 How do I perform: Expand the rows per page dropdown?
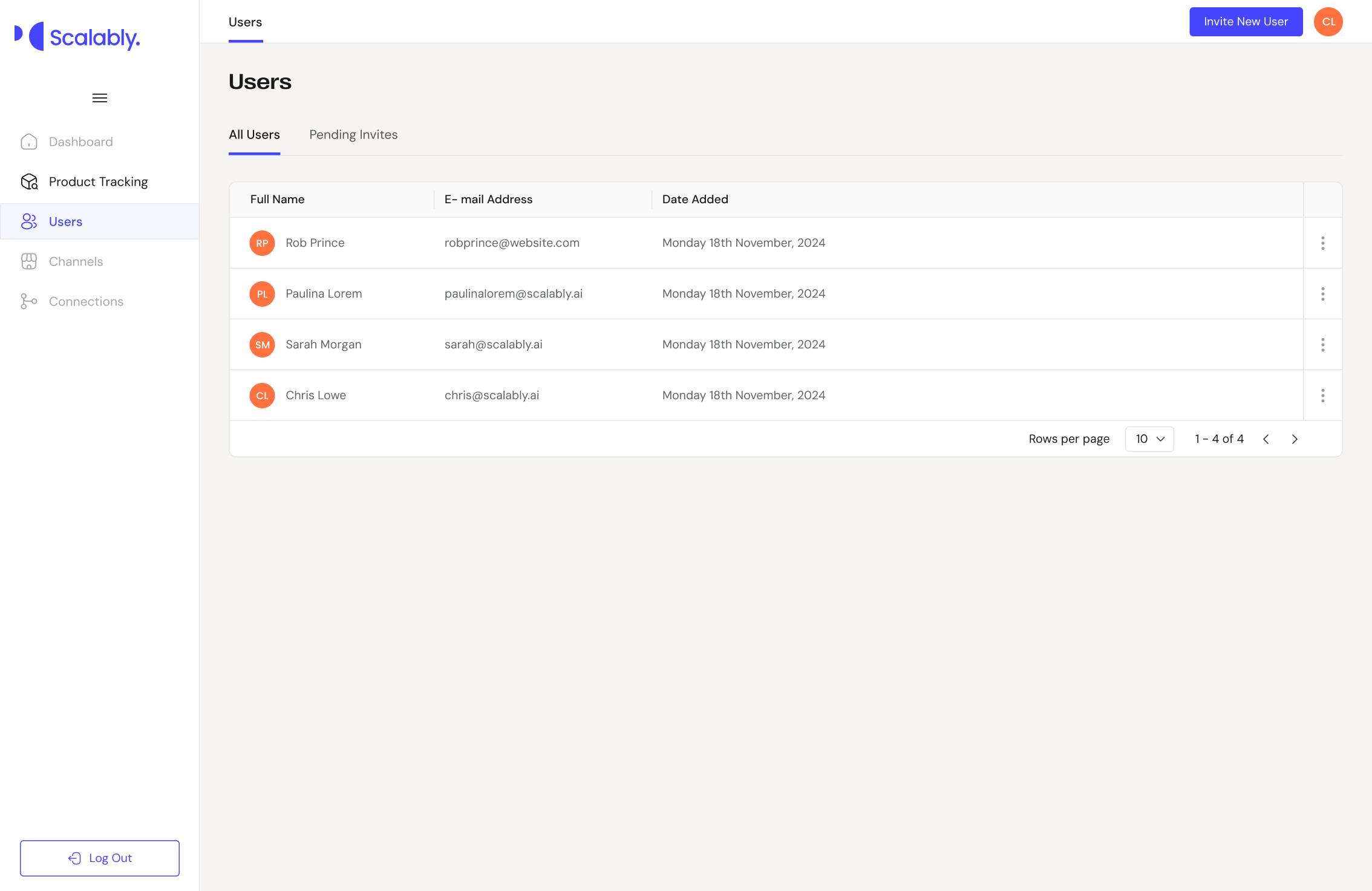[1149, 439]
